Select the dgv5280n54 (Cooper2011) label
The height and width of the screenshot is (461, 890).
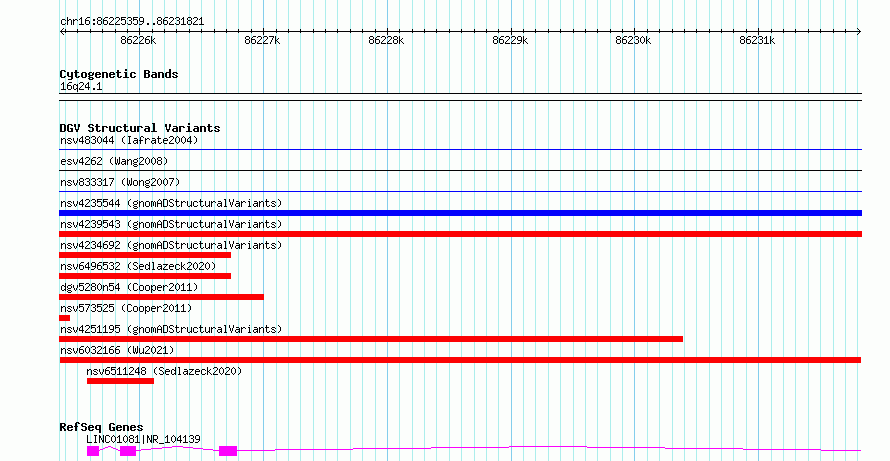tap(129, 287)
